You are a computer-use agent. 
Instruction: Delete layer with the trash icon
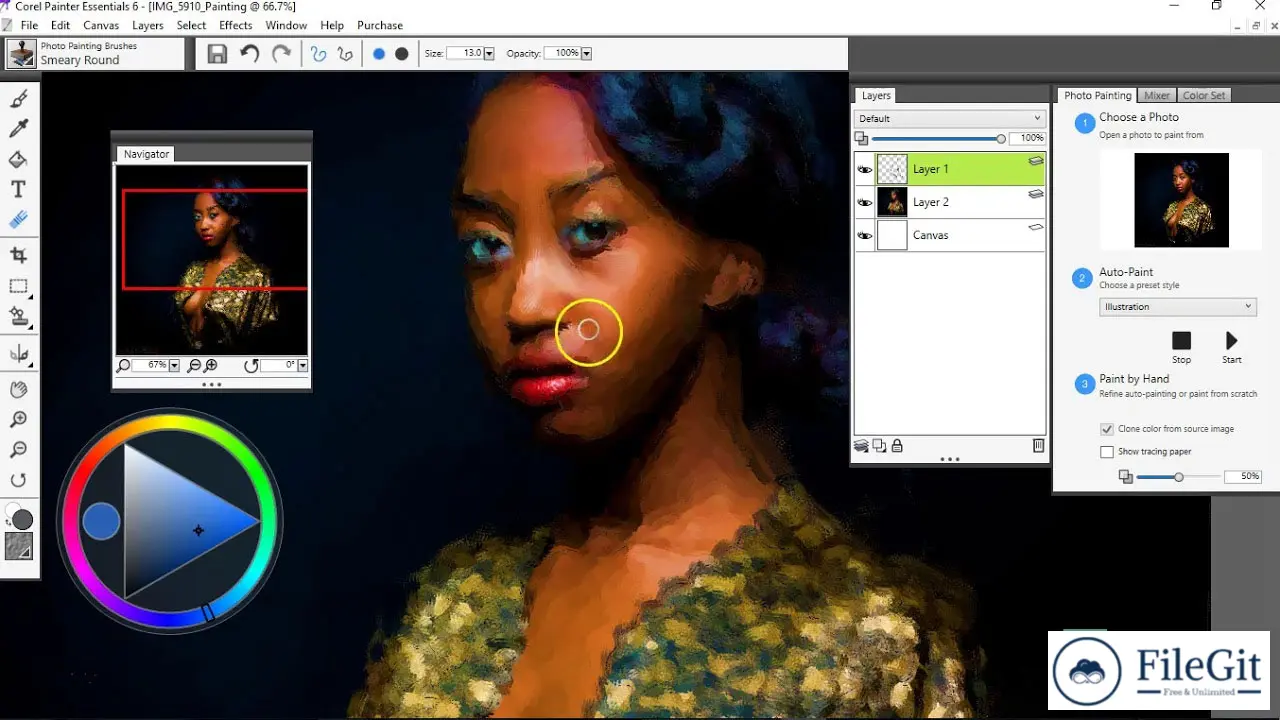[1039, 446]
